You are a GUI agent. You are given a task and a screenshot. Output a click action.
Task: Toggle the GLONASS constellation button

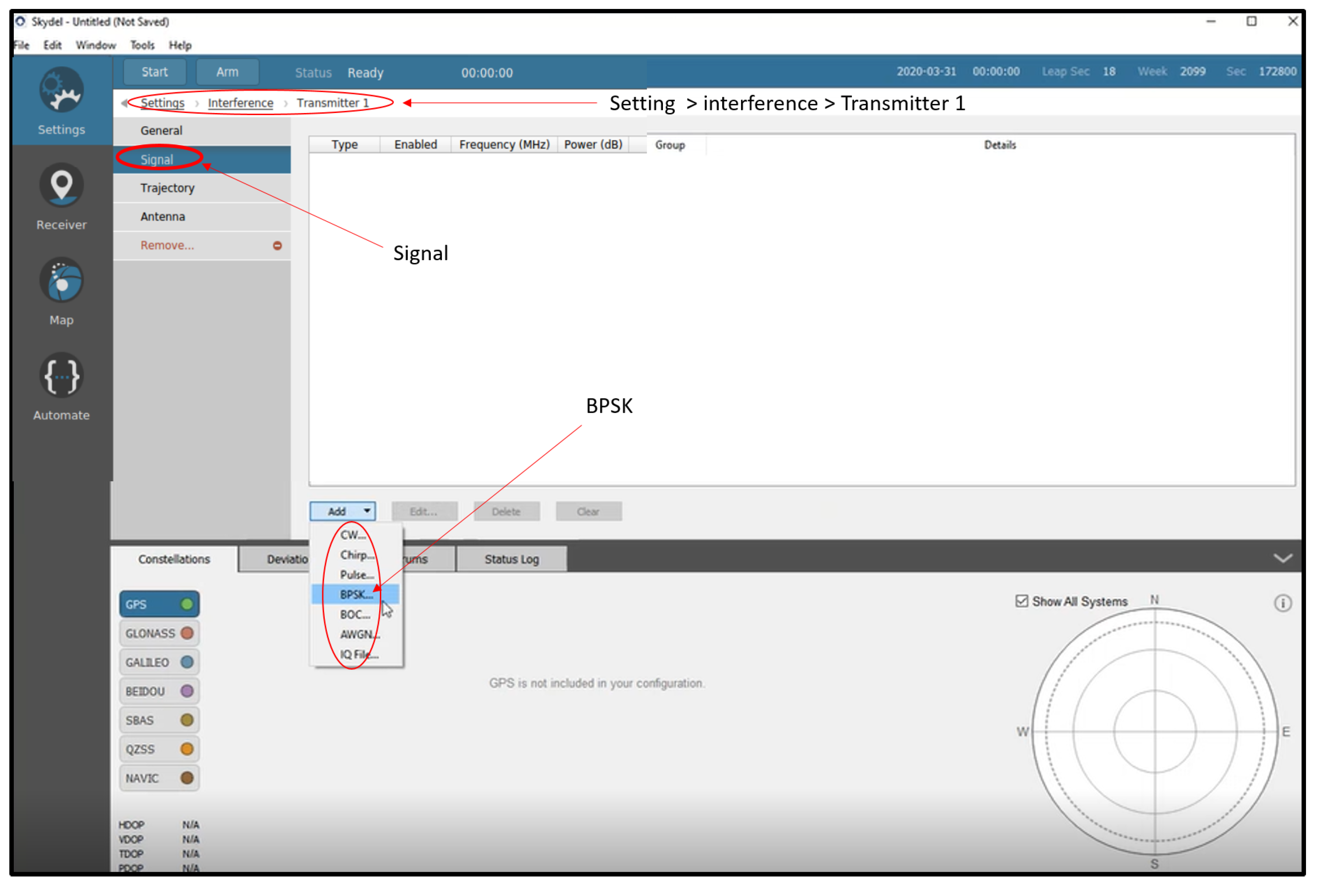coord(159,634)
